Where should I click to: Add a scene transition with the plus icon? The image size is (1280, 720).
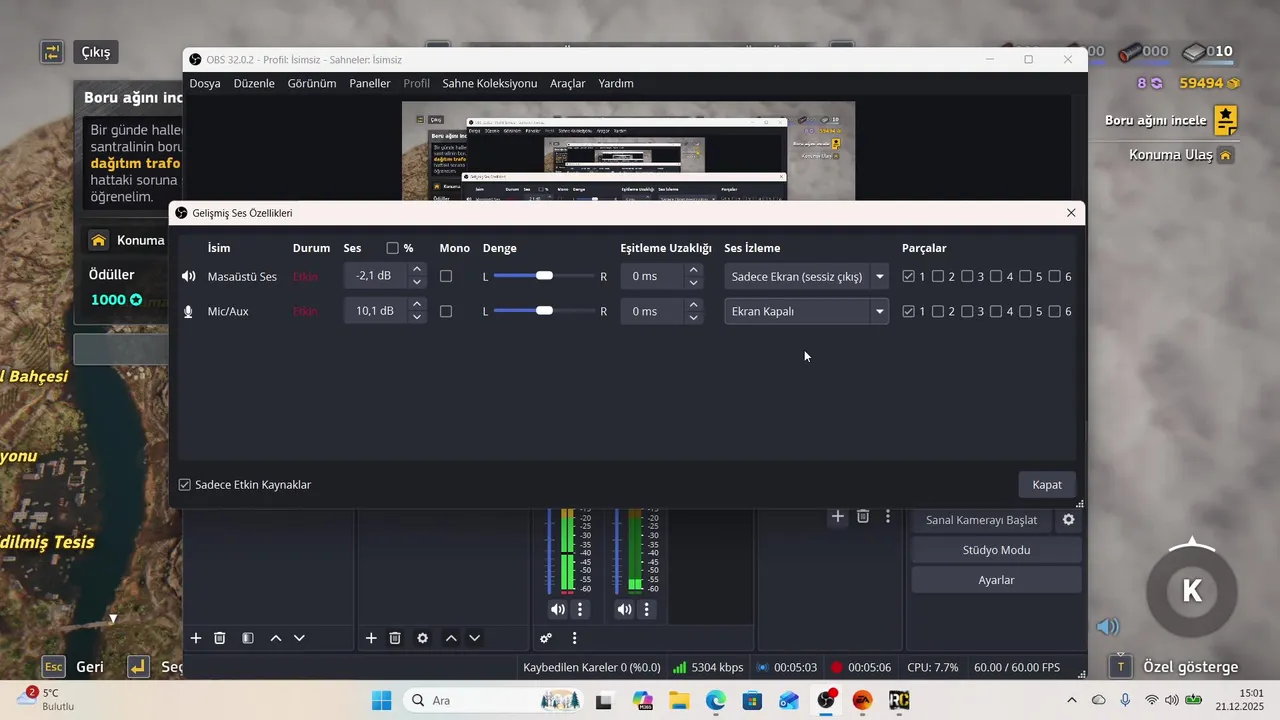point(838,517)
